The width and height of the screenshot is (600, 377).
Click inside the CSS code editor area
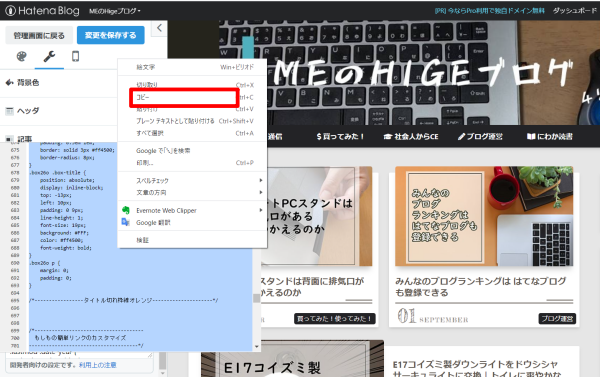pyautogui.click(x=141, y=299)
